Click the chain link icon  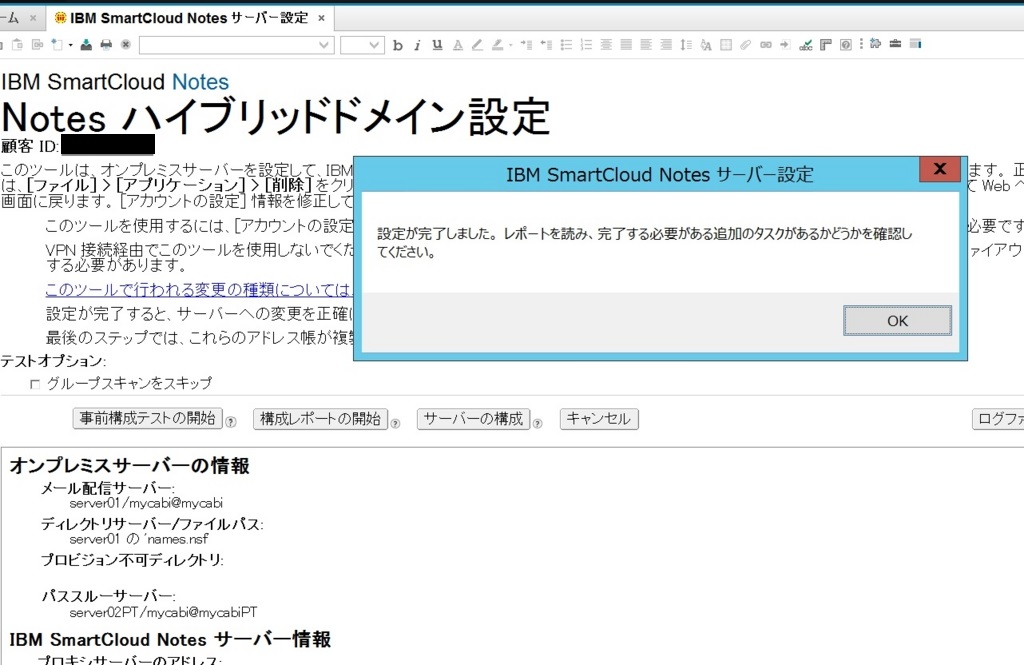click(x=765, y=45)
